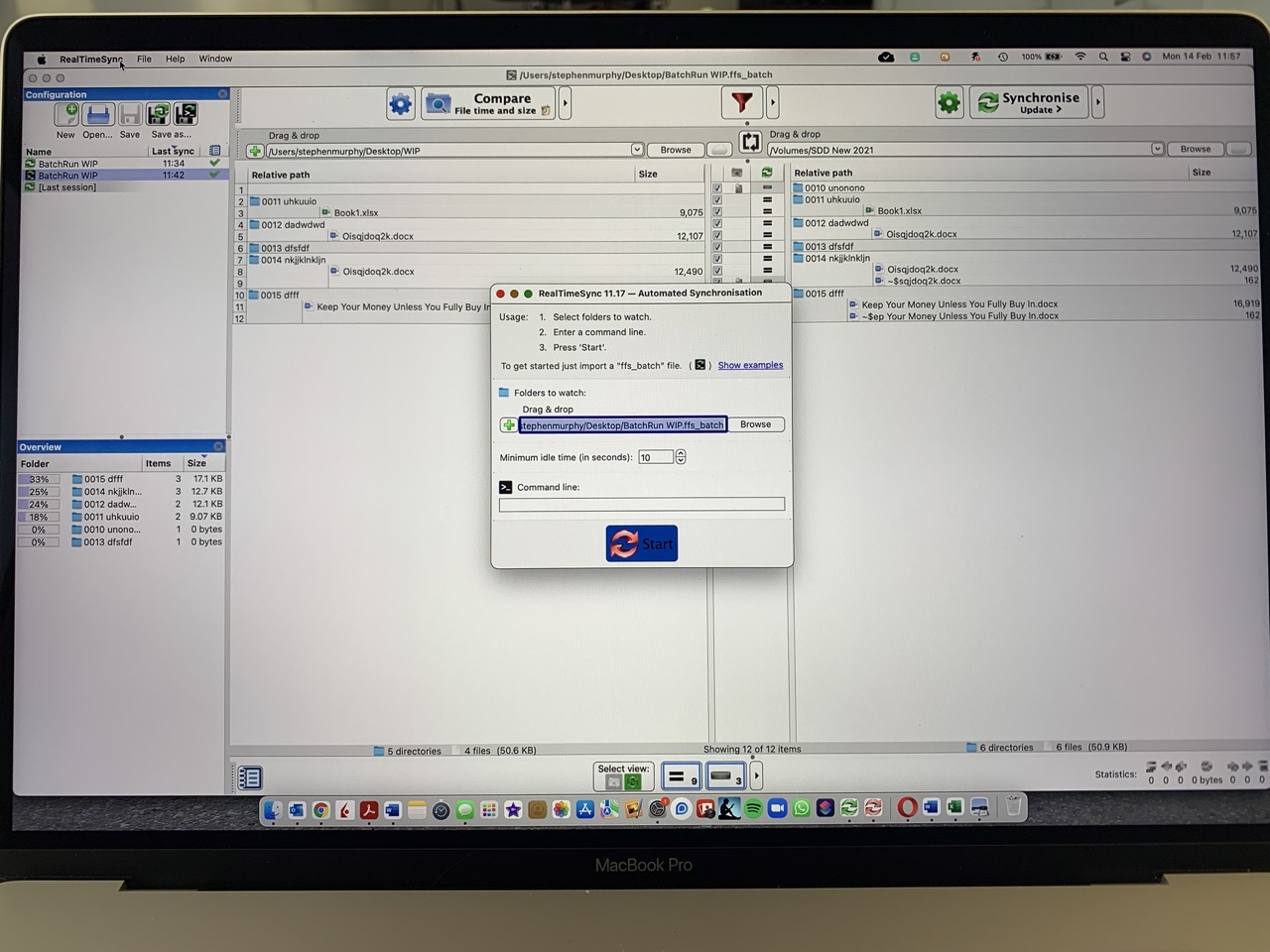Open Google Chrome from the Dock
1270x952 pixels.
320,811
